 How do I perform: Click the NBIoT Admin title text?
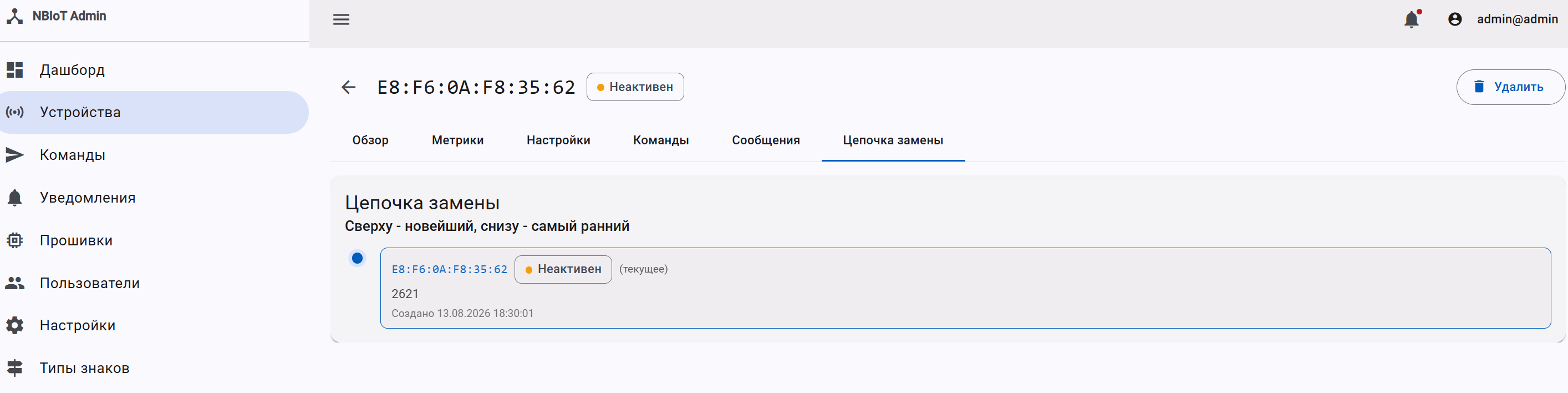point(69,17)
